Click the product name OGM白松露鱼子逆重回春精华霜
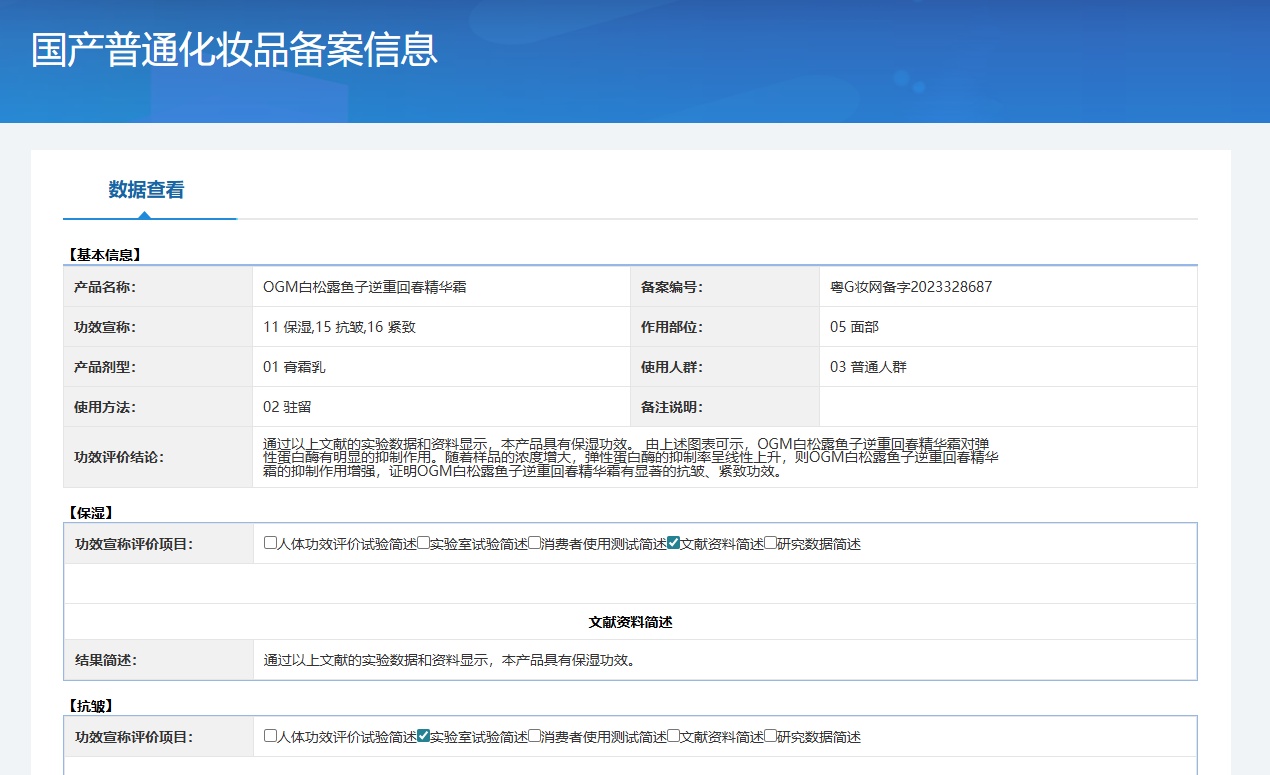The height and width of the screenshot is (775, 1270). click(x=364, y=287)
